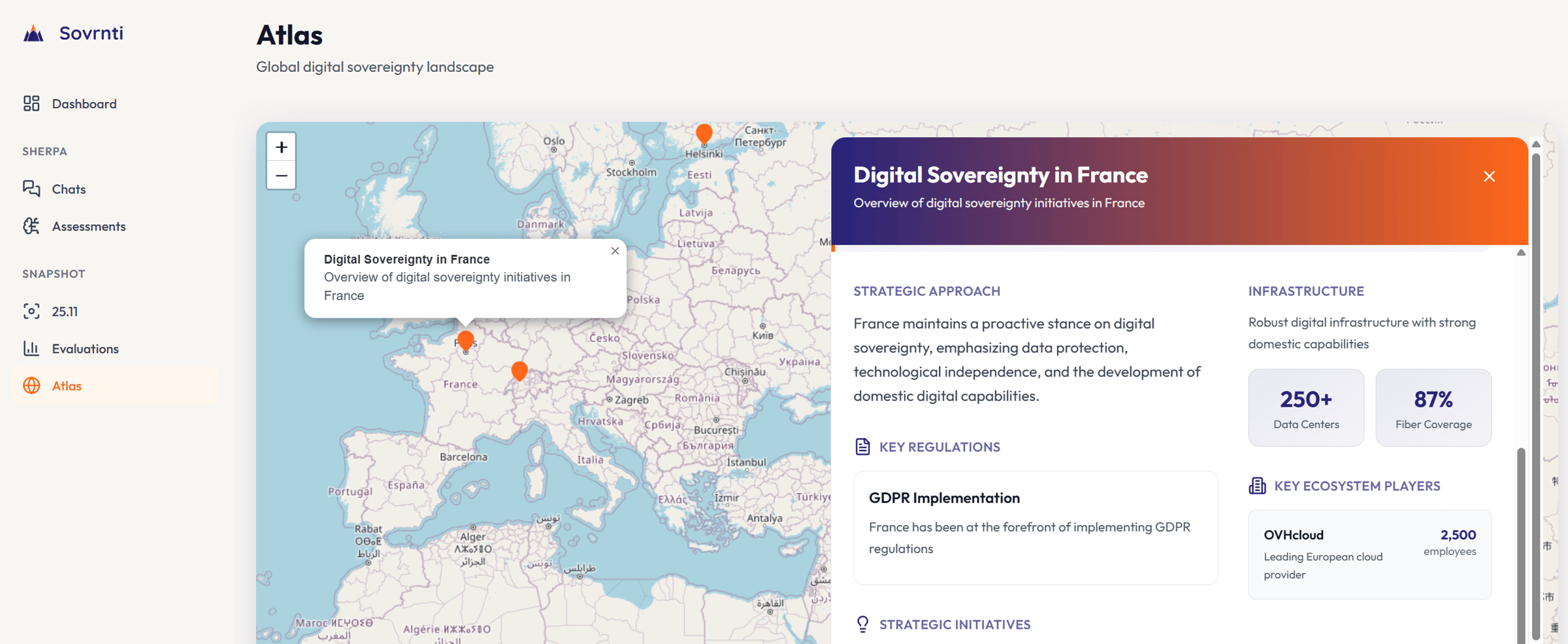The image size is (1568, 644).
Task: Open the GDPR Implementation card
Action: point(1035,527)
